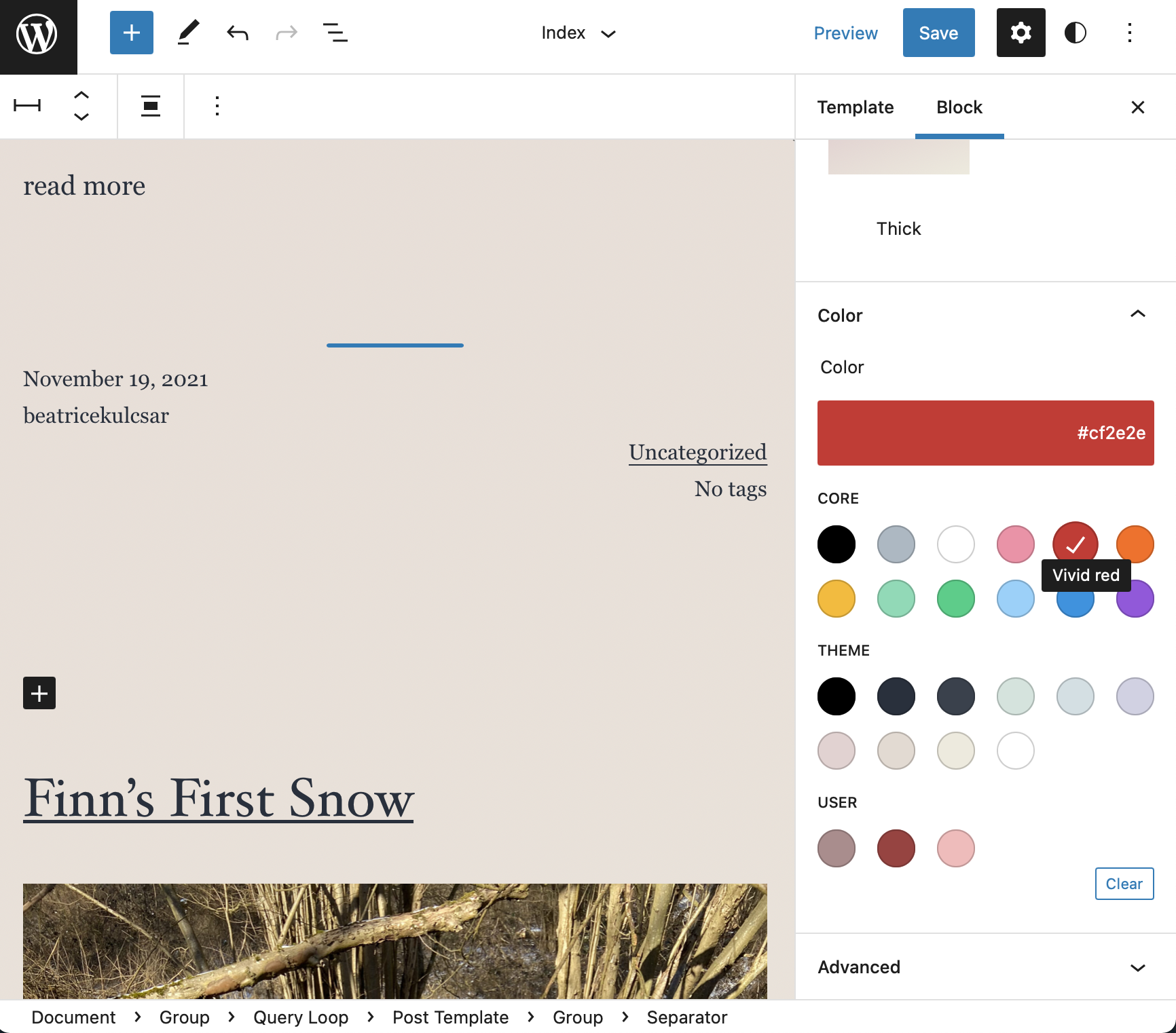Toggle the Styles panel icon
The width and height of the screenshot is (1176, 1033).
click(1076, 32)
